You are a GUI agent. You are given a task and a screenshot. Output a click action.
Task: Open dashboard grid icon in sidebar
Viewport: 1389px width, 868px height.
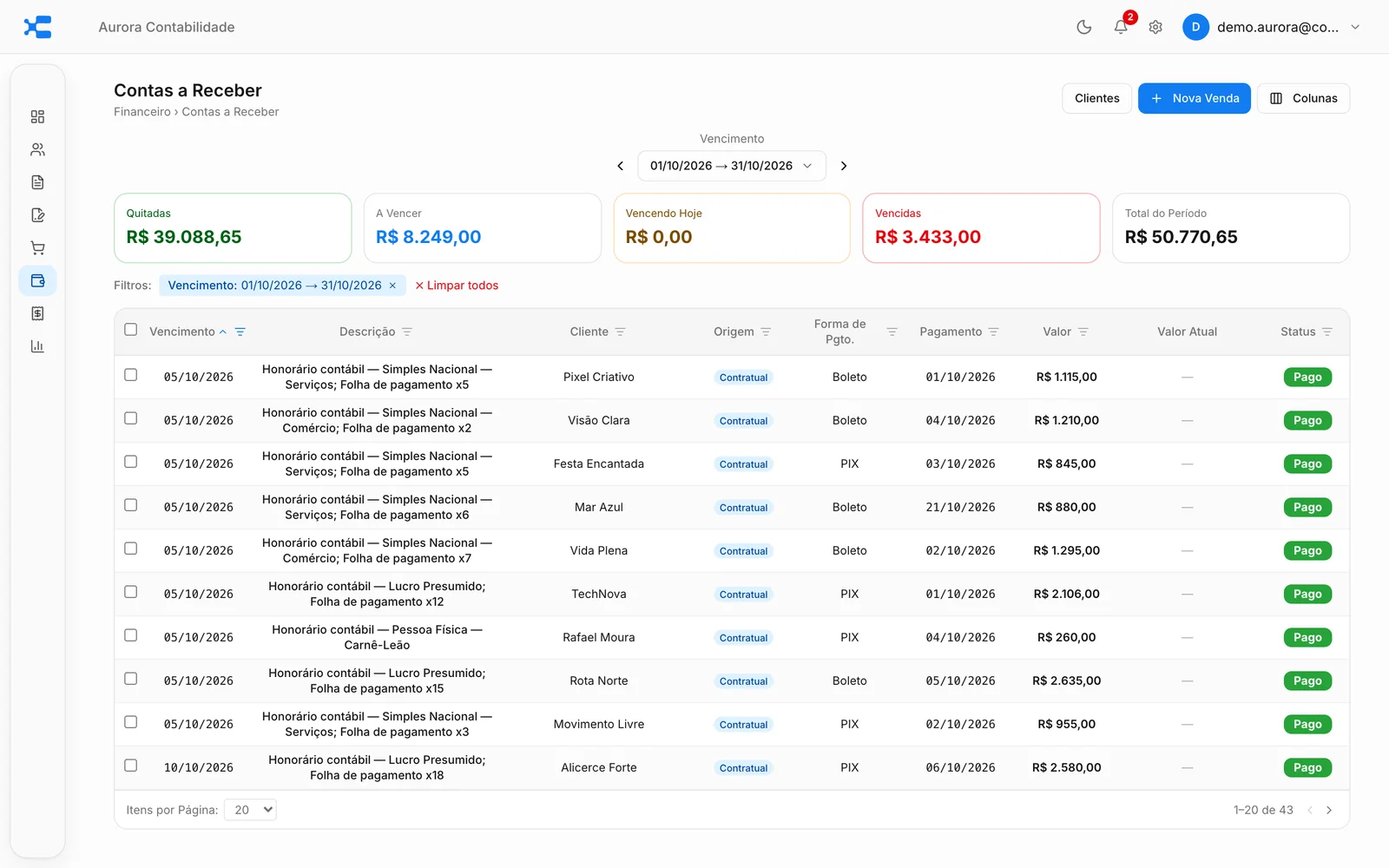point(37,116)
